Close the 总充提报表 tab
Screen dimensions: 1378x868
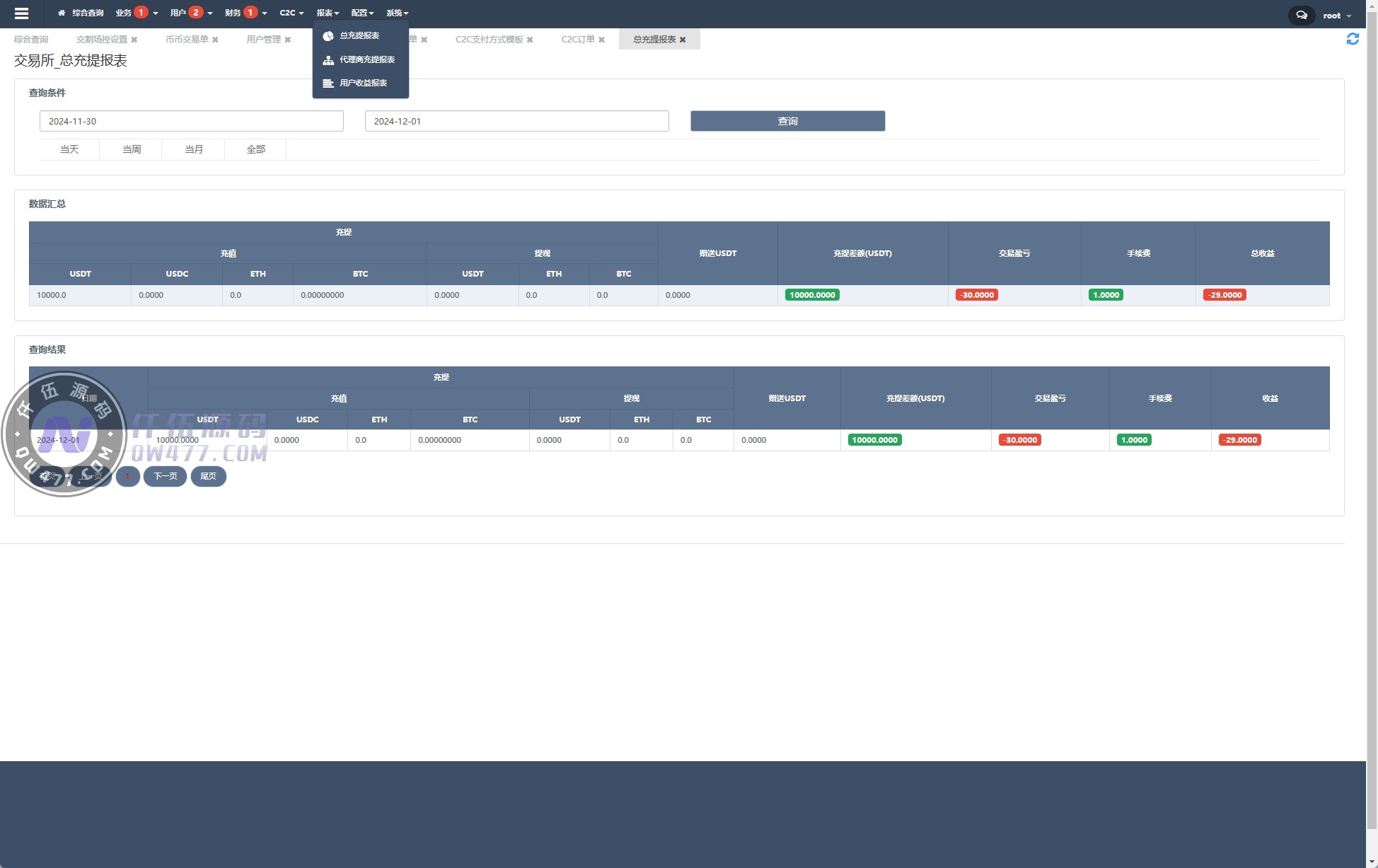[x=683, y=40]
